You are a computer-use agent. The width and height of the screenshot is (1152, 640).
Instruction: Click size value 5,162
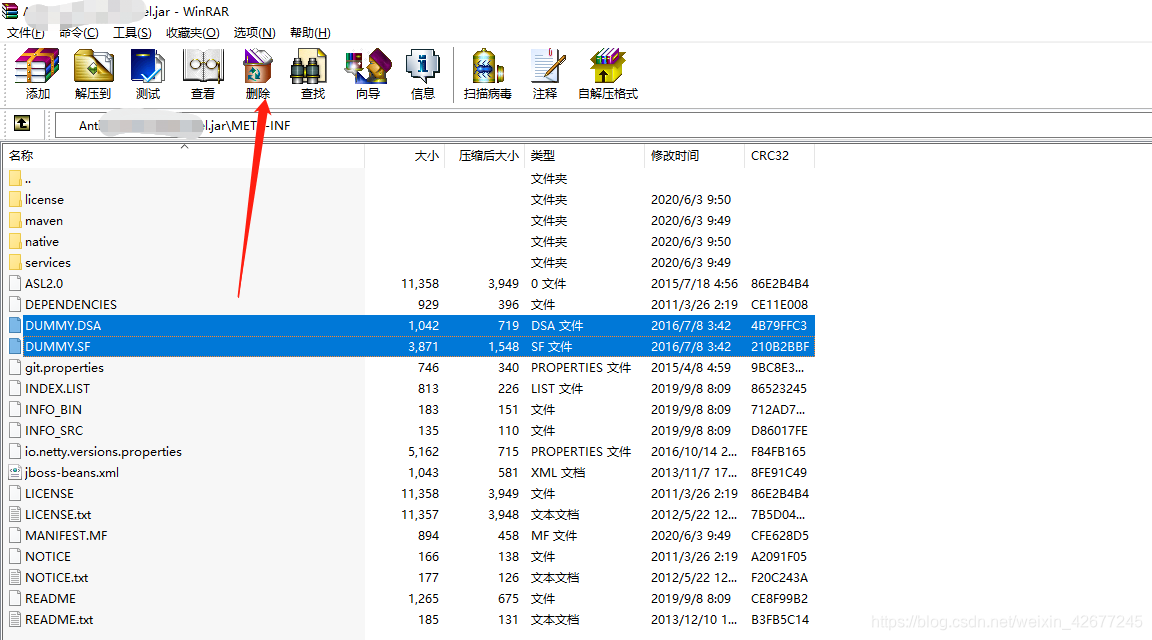tap(424, 451)
